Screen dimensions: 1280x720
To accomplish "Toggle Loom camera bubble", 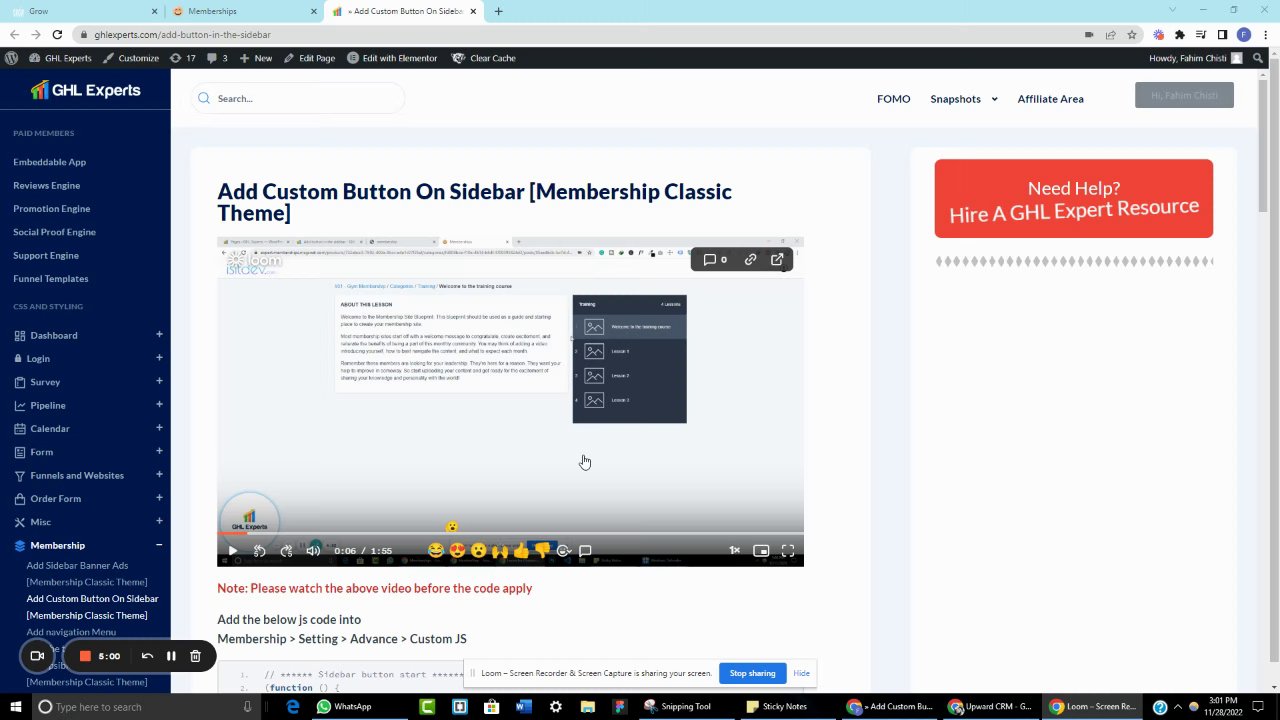I will 37,656.
